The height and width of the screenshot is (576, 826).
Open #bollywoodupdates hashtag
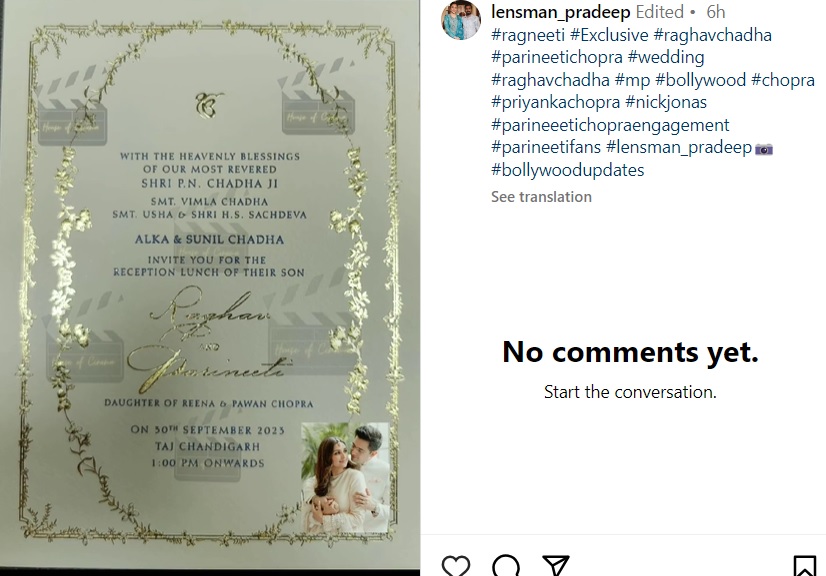(567, 170)
